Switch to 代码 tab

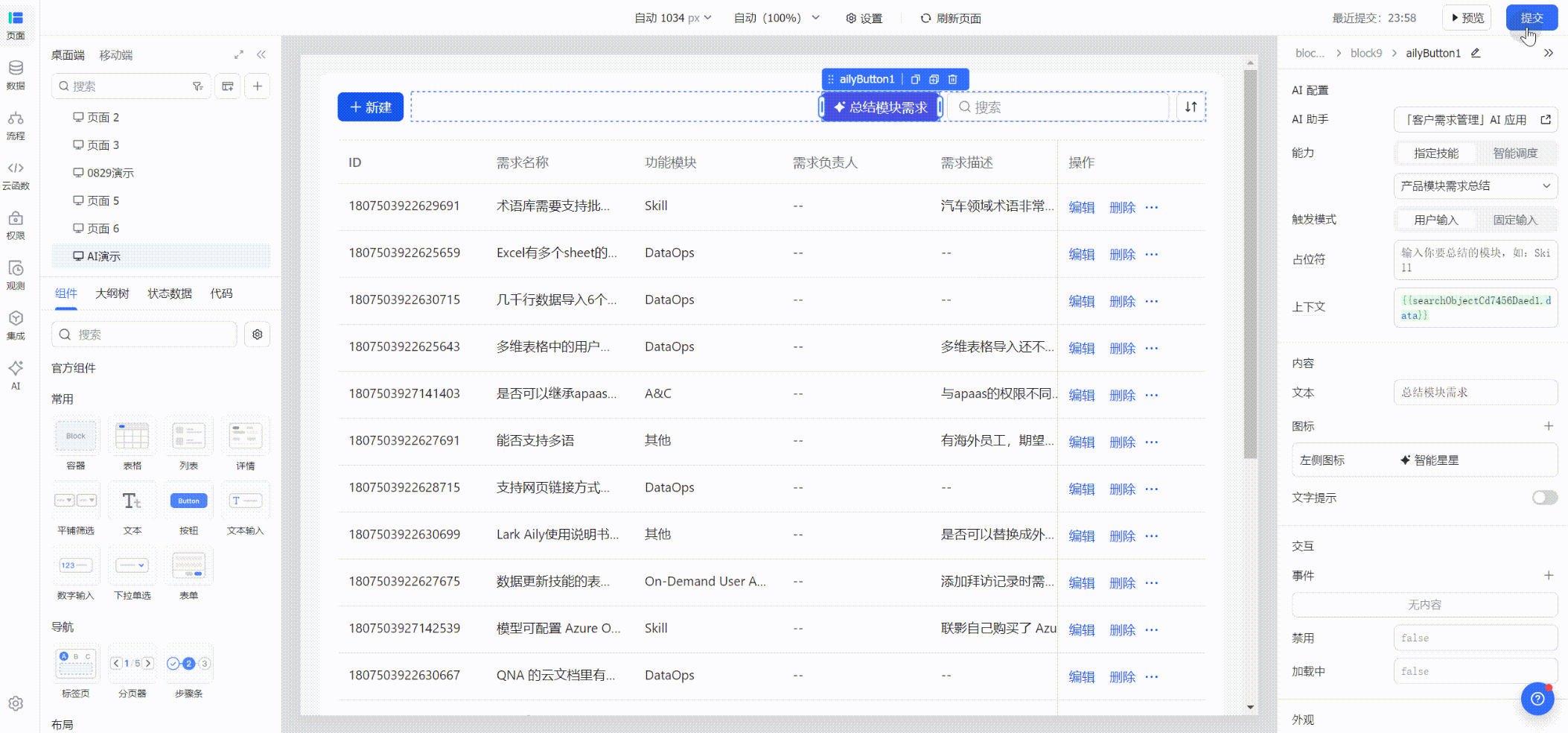click(x=221, y=293)
